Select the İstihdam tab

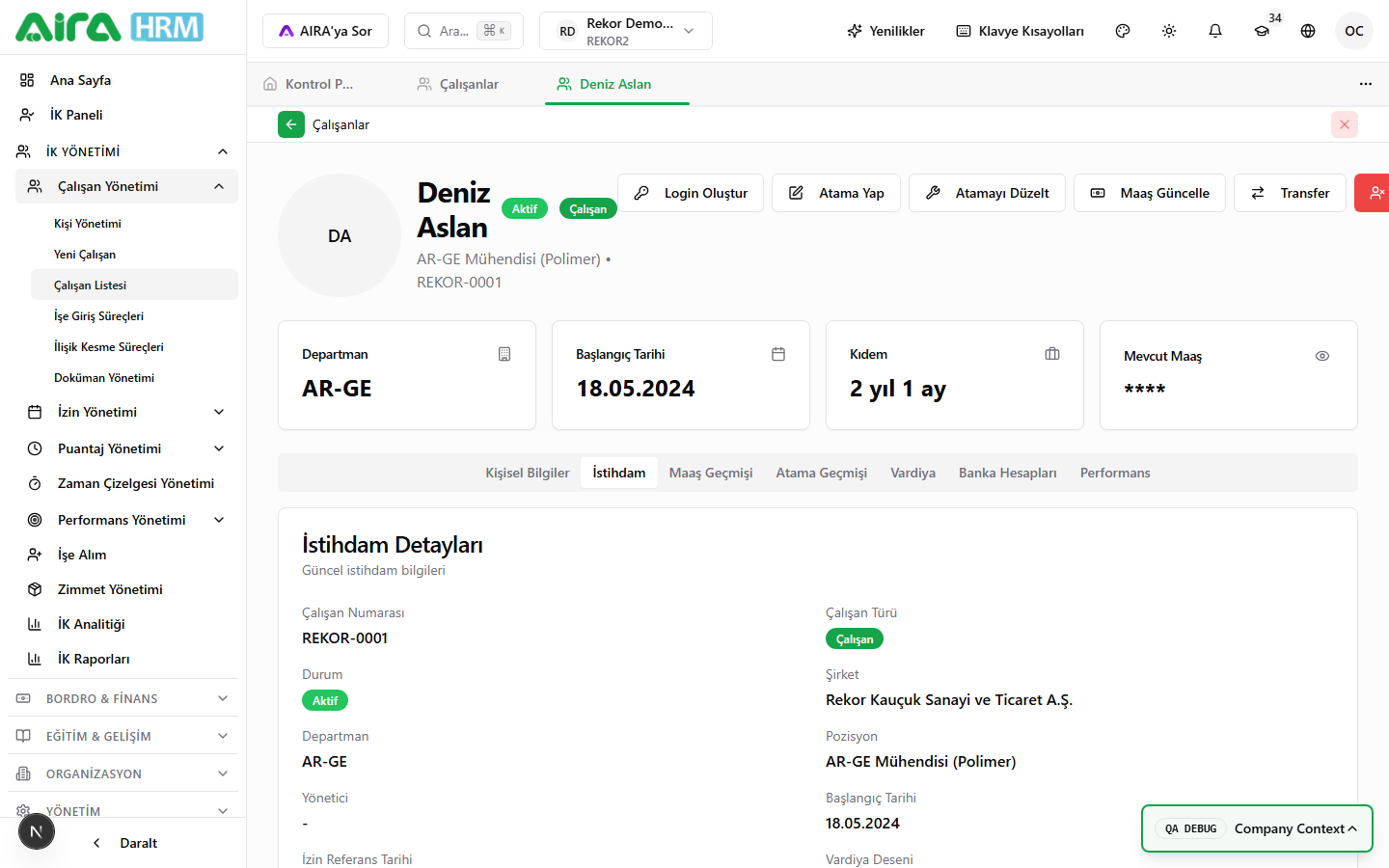[619, 473]
